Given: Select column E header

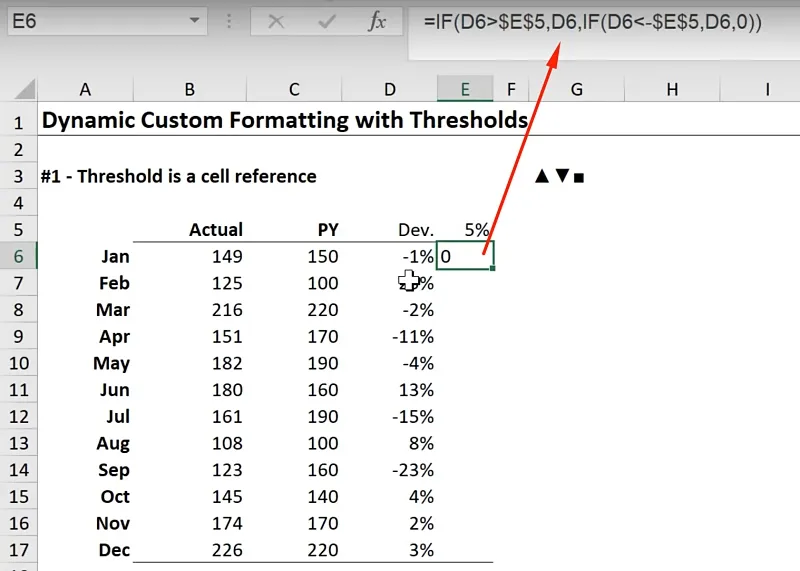Looking at the screenshot, I should pyautogui.click(x=465, y=90).
